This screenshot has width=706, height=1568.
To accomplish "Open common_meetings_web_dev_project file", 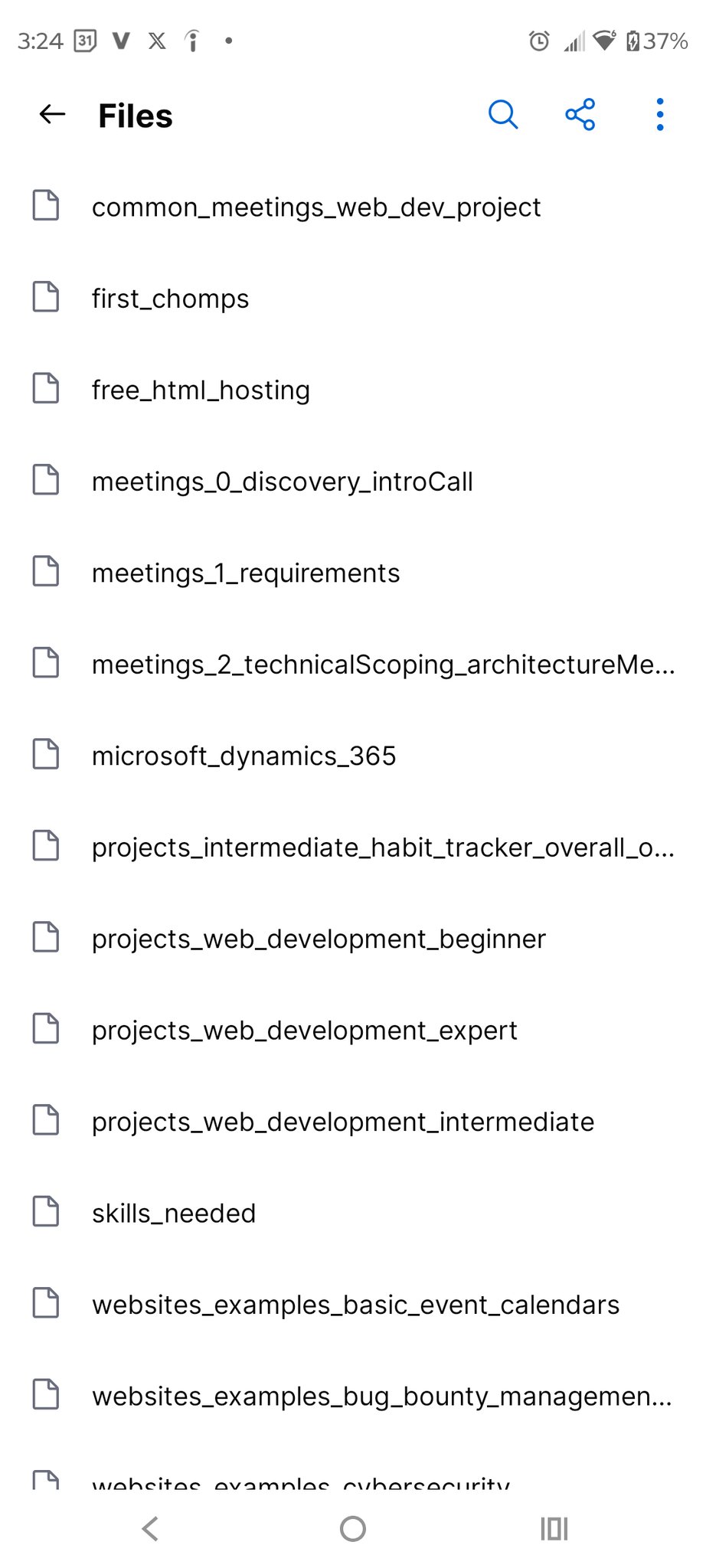I will (316, 207).
